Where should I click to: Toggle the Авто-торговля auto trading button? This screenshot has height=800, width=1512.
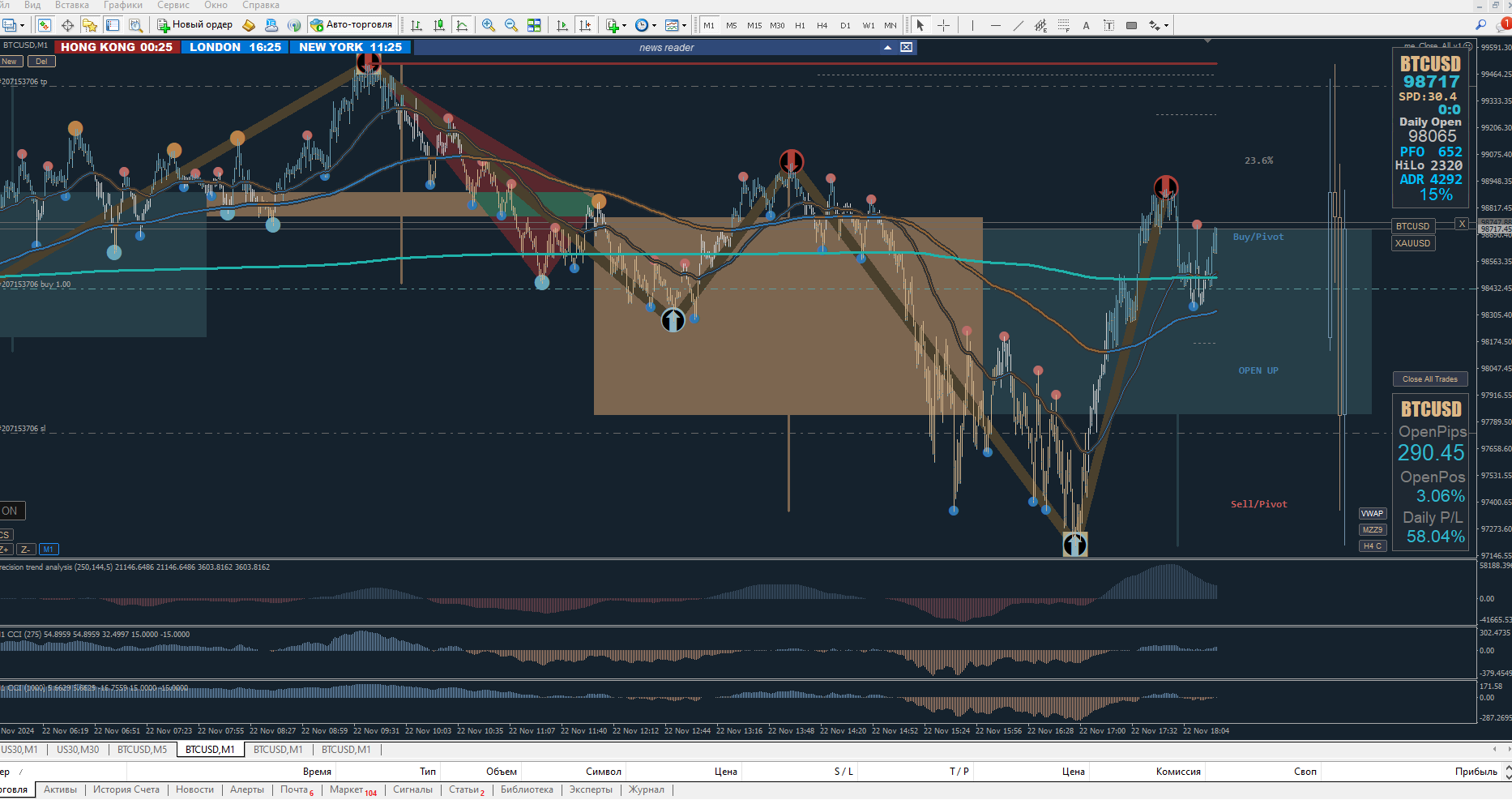352,25
